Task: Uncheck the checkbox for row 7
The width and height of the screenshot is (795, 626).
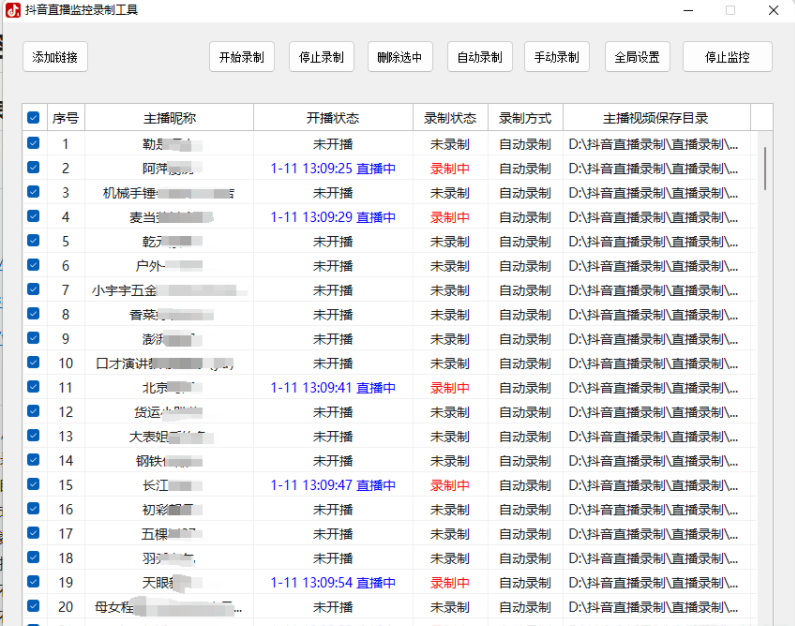Action: (x=33, y=289)
